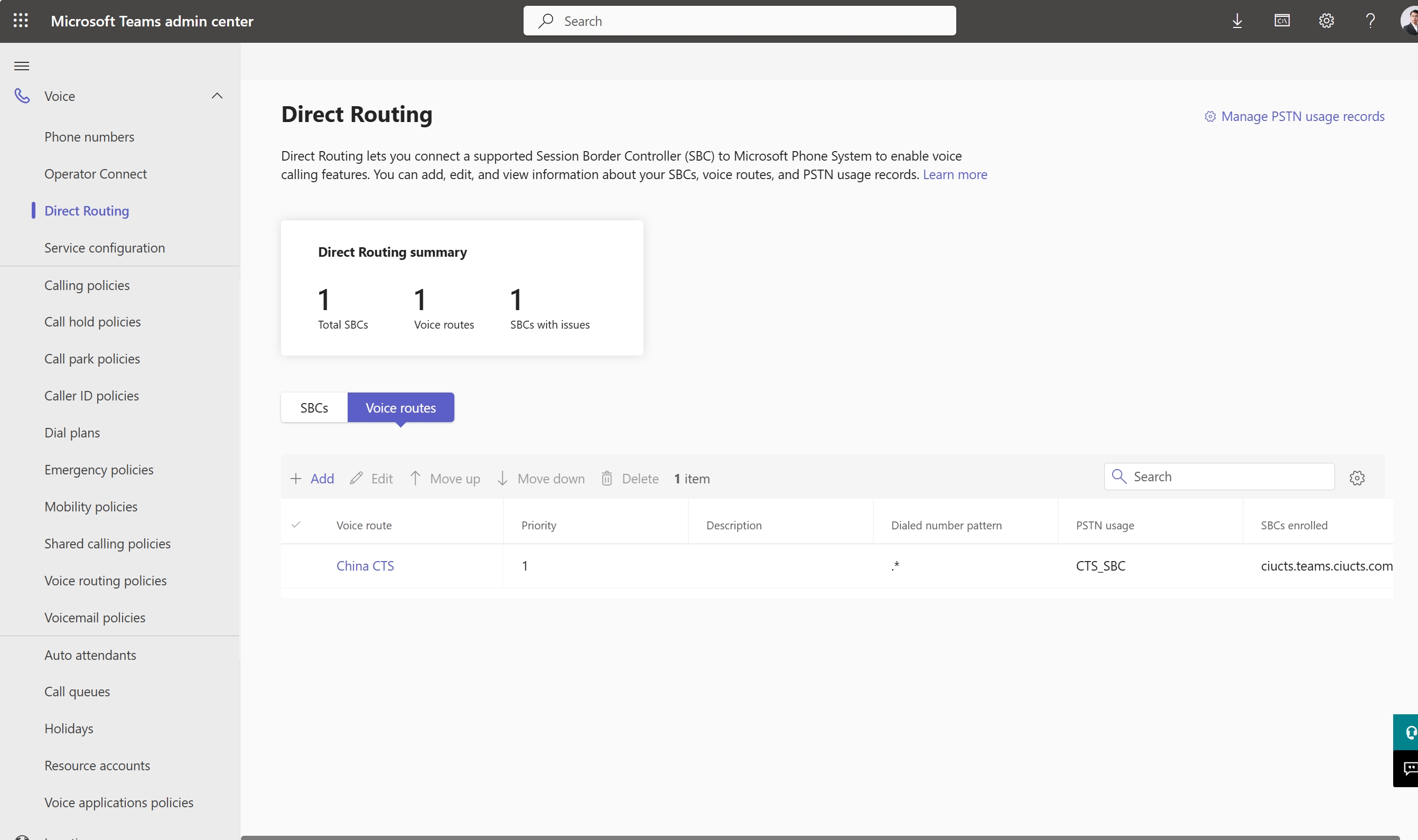This screenshot has width=1418, height=840.
Task: Click the downloads arrow icon
Action: 1237,21
